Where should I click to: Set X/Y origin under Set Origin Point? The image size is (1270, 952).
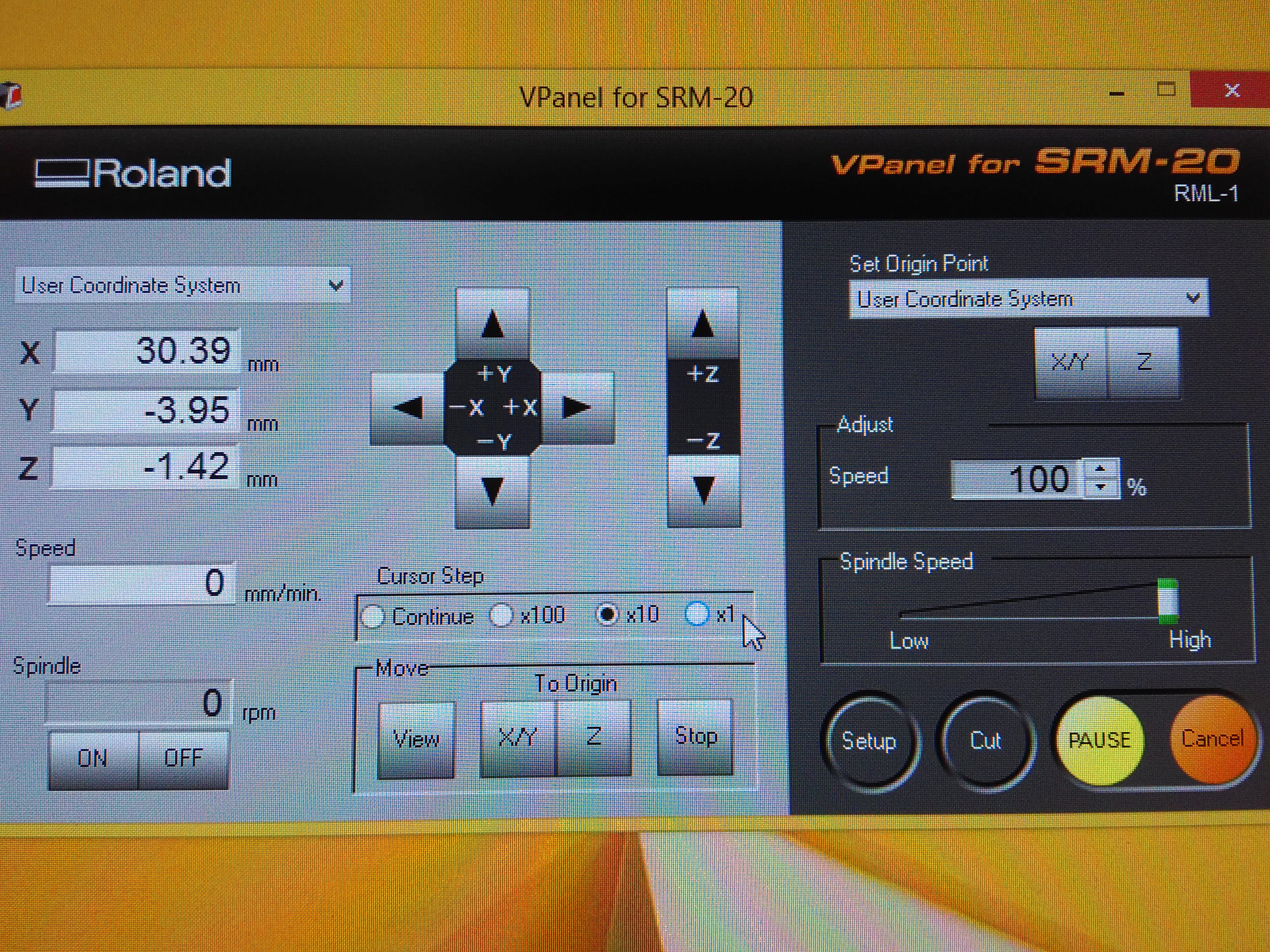click(x=1070, y=363)
